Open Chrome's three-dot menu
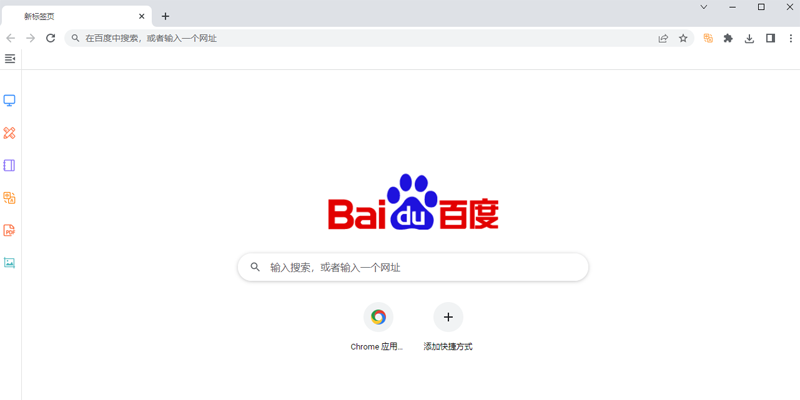Screen dimensions: 800x400 click(790, 38)
